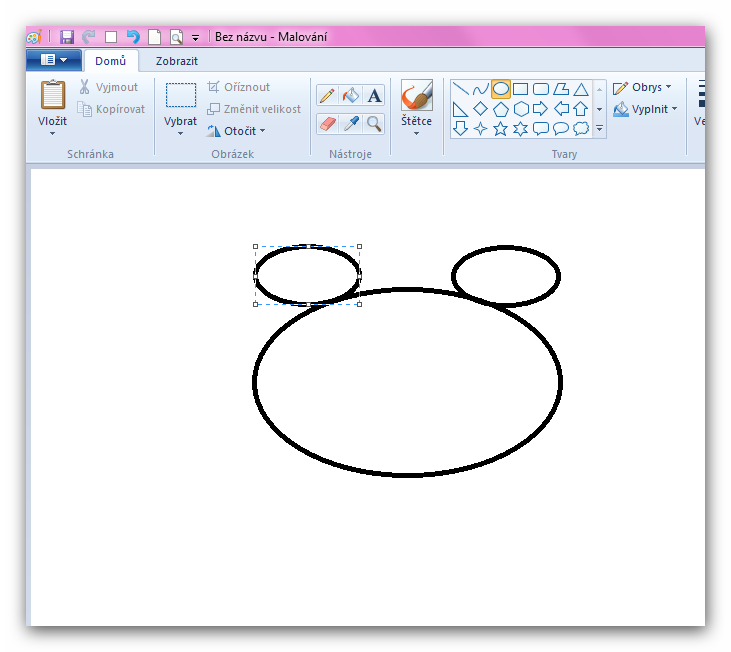Click the Undo arrow in quick access toolbar

pyautogui.click(x=133, y=36)
